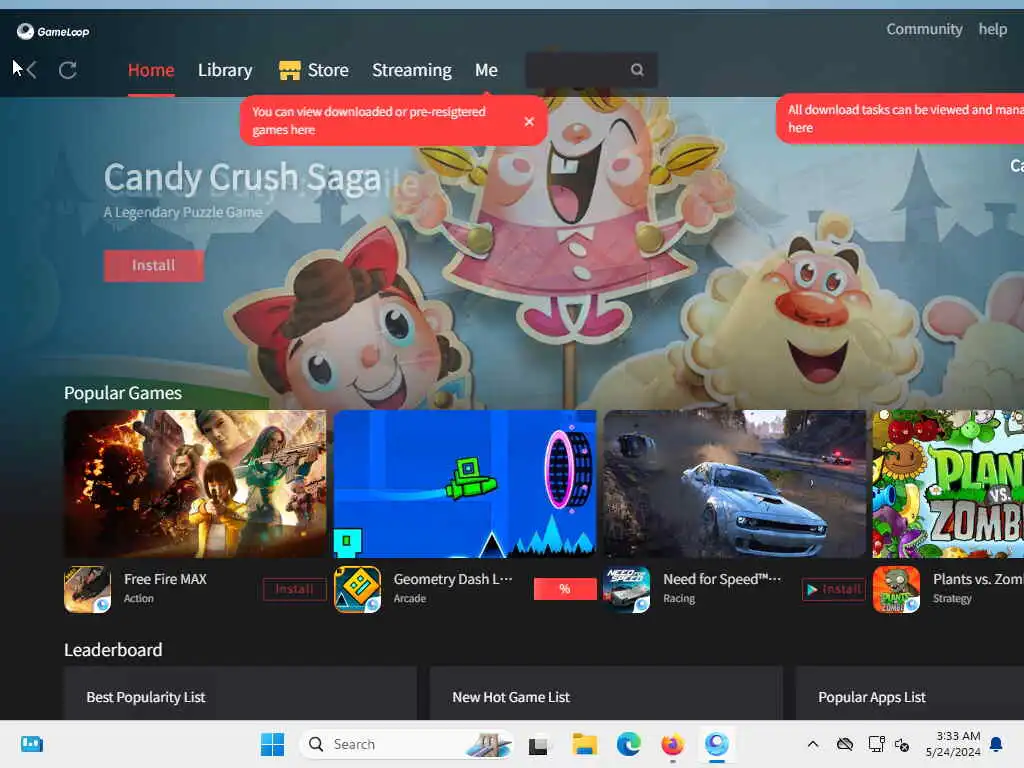Click the Free Fire MAX game name
Image resolution: width=1024 pixels, height=768 pixels.
[x=165, y=579]
